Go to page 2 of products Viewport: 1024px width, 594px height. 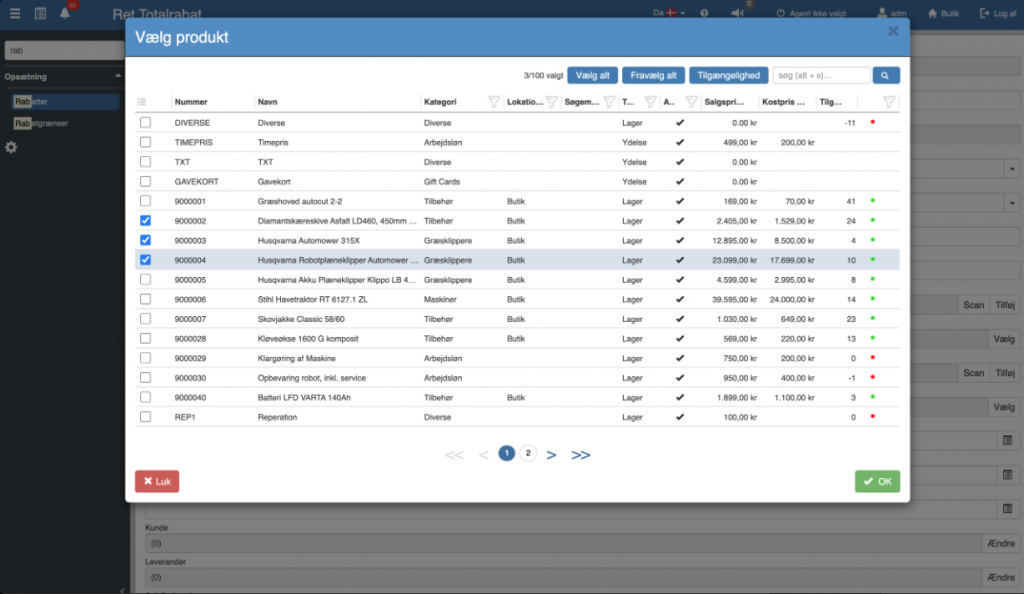528,453
